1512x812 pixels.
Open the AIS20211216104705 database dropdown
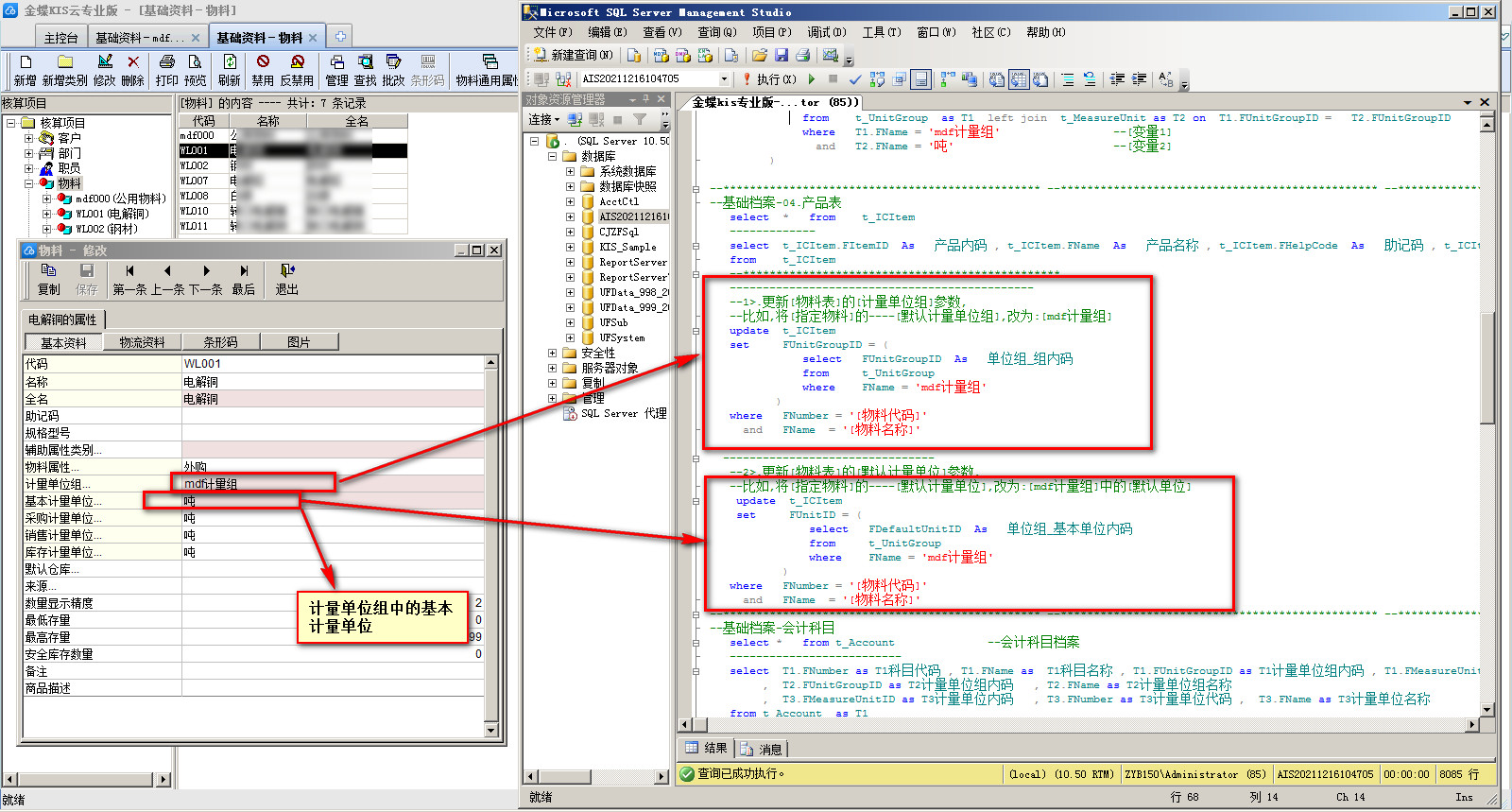pos(724,79)
